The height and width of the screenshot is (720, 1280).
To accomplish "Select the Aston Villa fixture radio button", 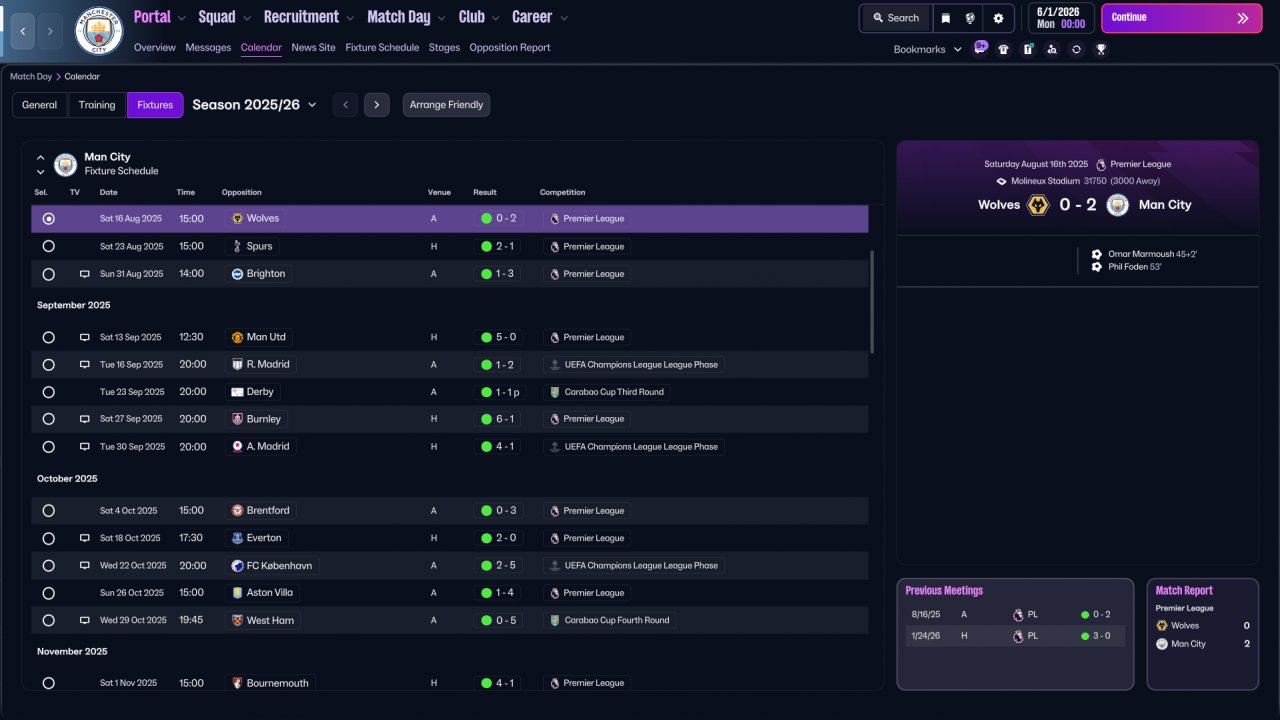I will (x=48, y=593).
